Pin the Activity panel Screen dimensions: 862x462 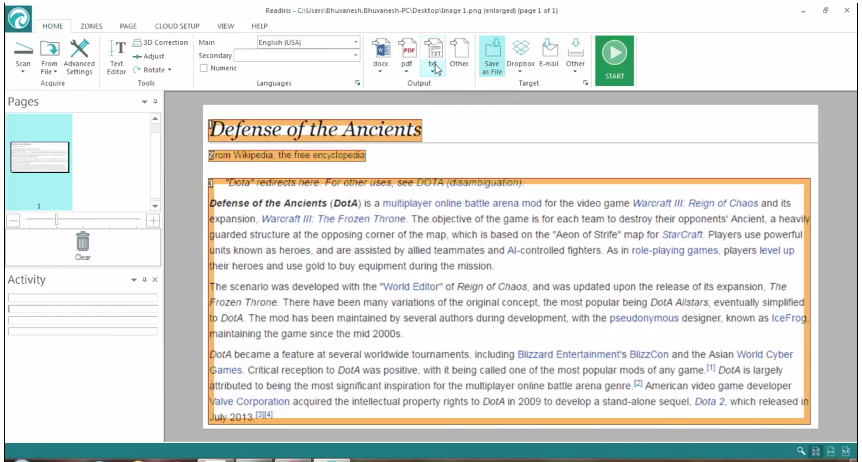pyautogui.click(x=144, y=279)
